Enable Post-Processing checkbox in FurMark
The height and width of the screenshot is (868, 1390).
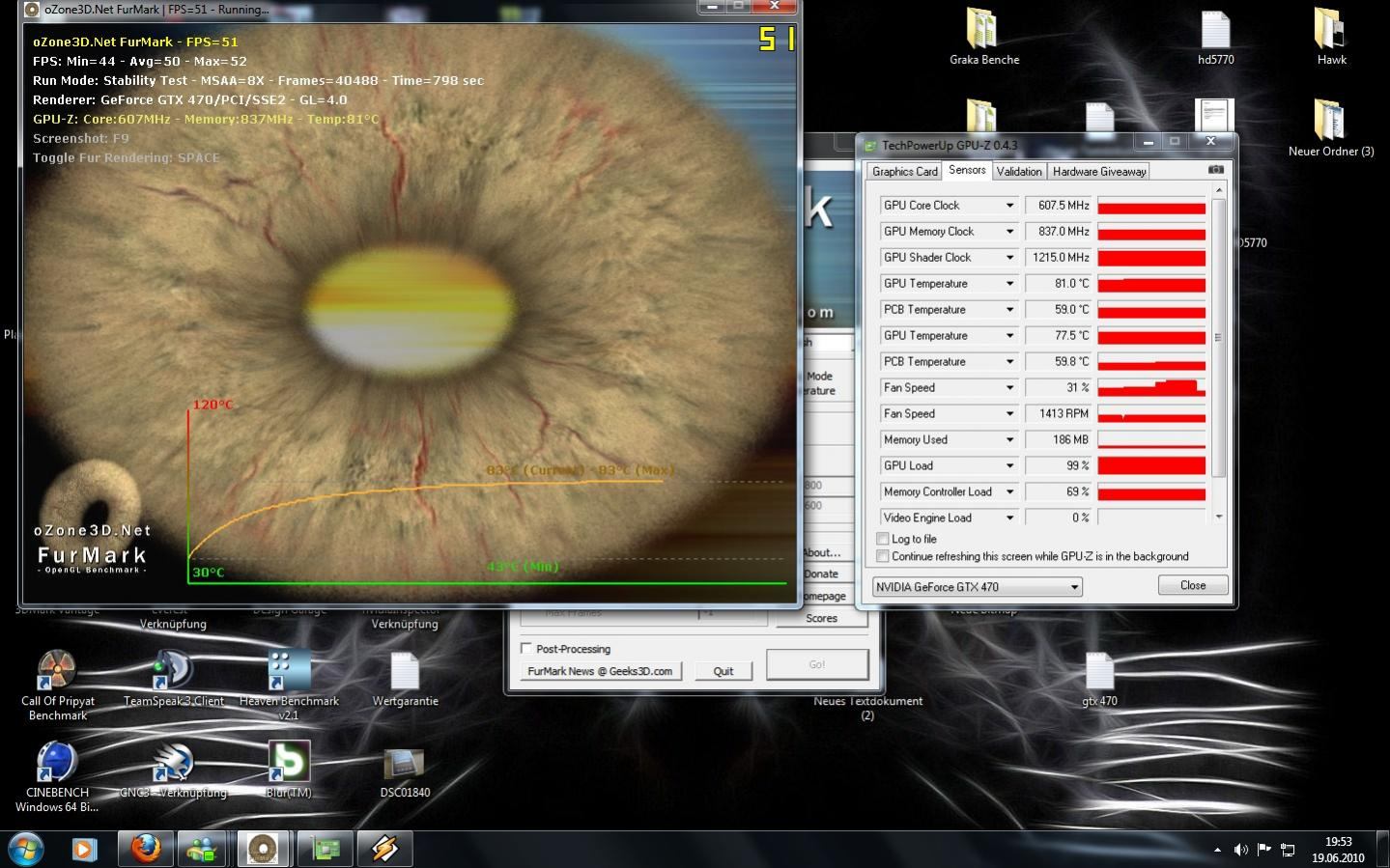526,648
